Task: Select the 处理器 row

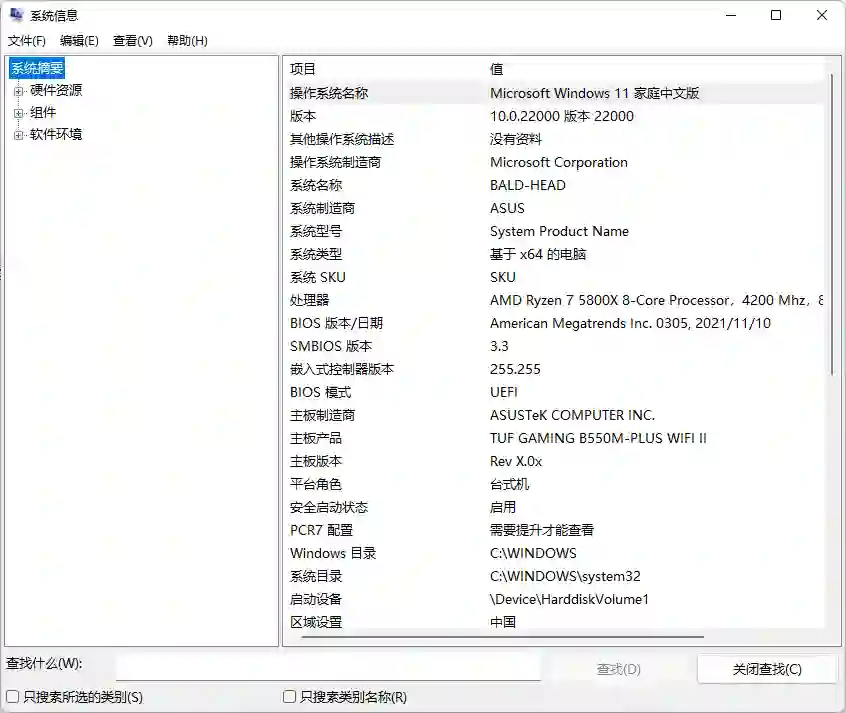Action: tap(554, 300)
